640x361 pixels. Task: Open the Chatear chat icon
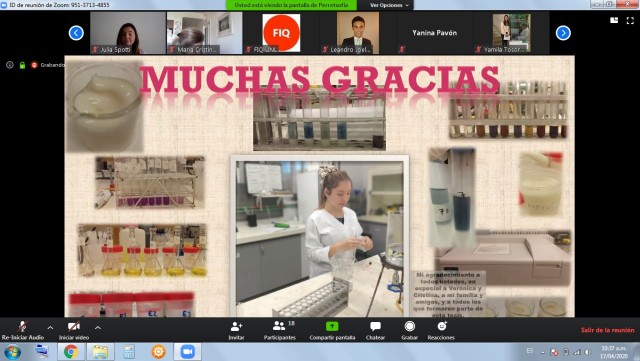(x=375, y=326)
